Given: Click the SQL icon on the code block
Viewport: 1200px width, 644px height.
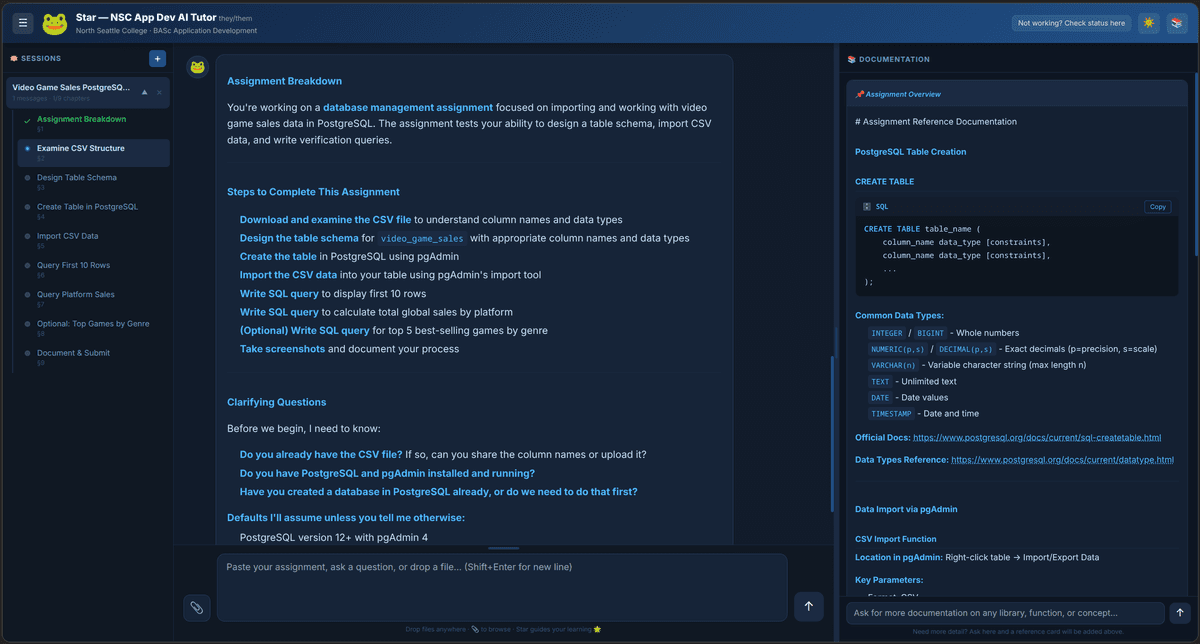Looking at the screenshot, I should [866, 206].
